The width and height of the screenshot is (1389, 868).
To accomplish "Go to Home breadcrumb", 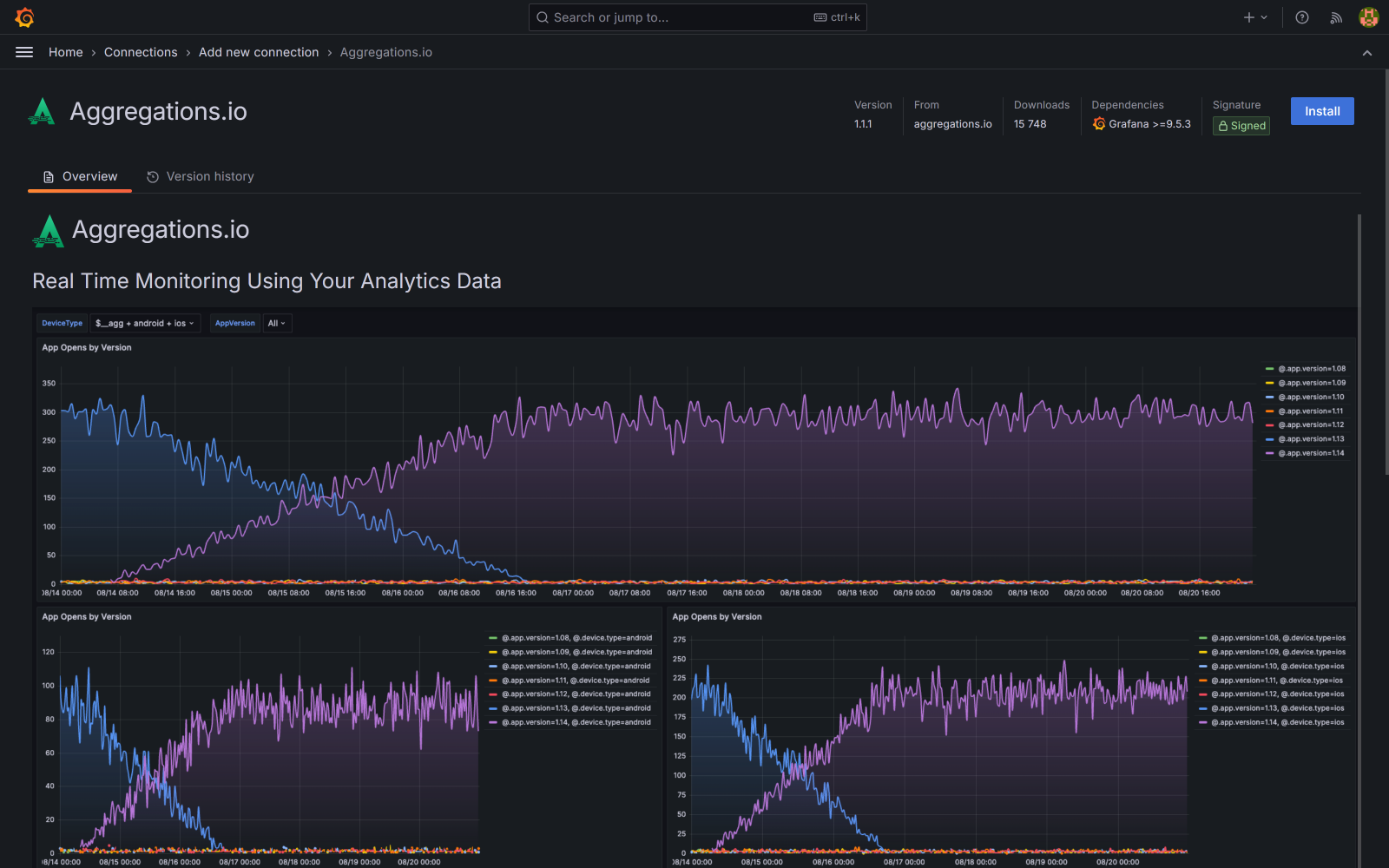I will [x=66, y=52].
